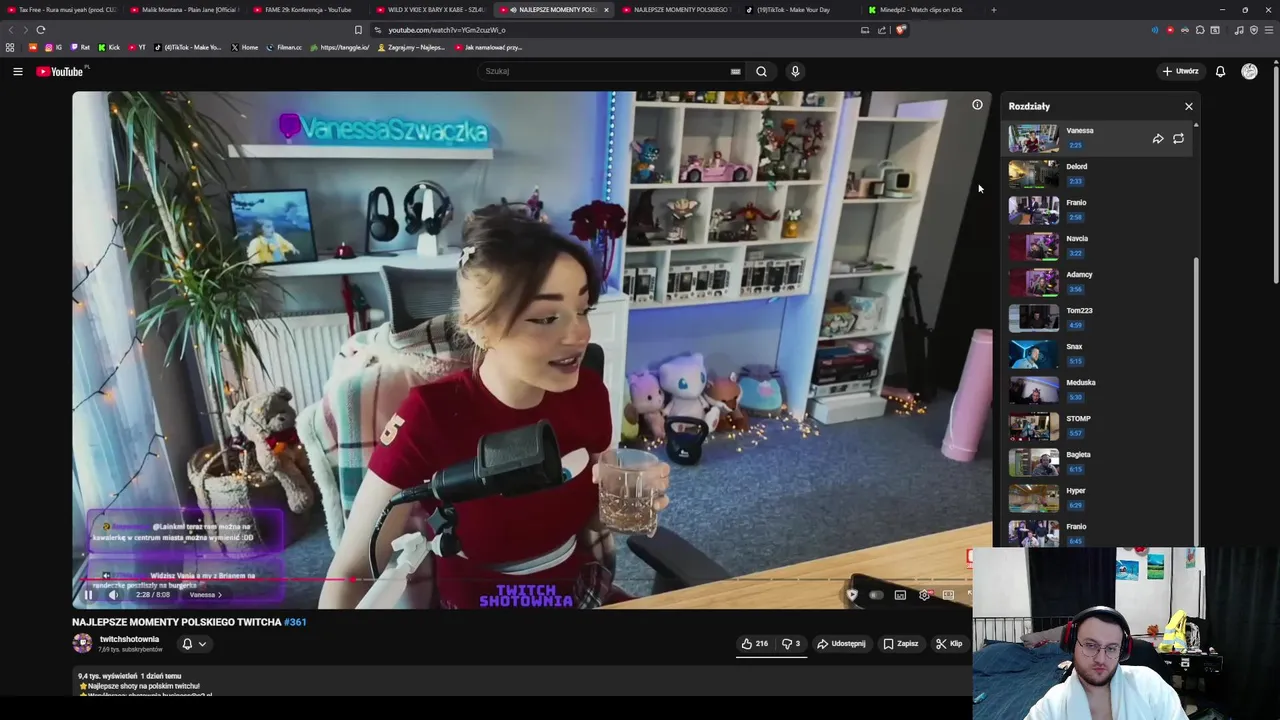Click the Utwórz create button
1280x720 pixels.
[1180, 71]
